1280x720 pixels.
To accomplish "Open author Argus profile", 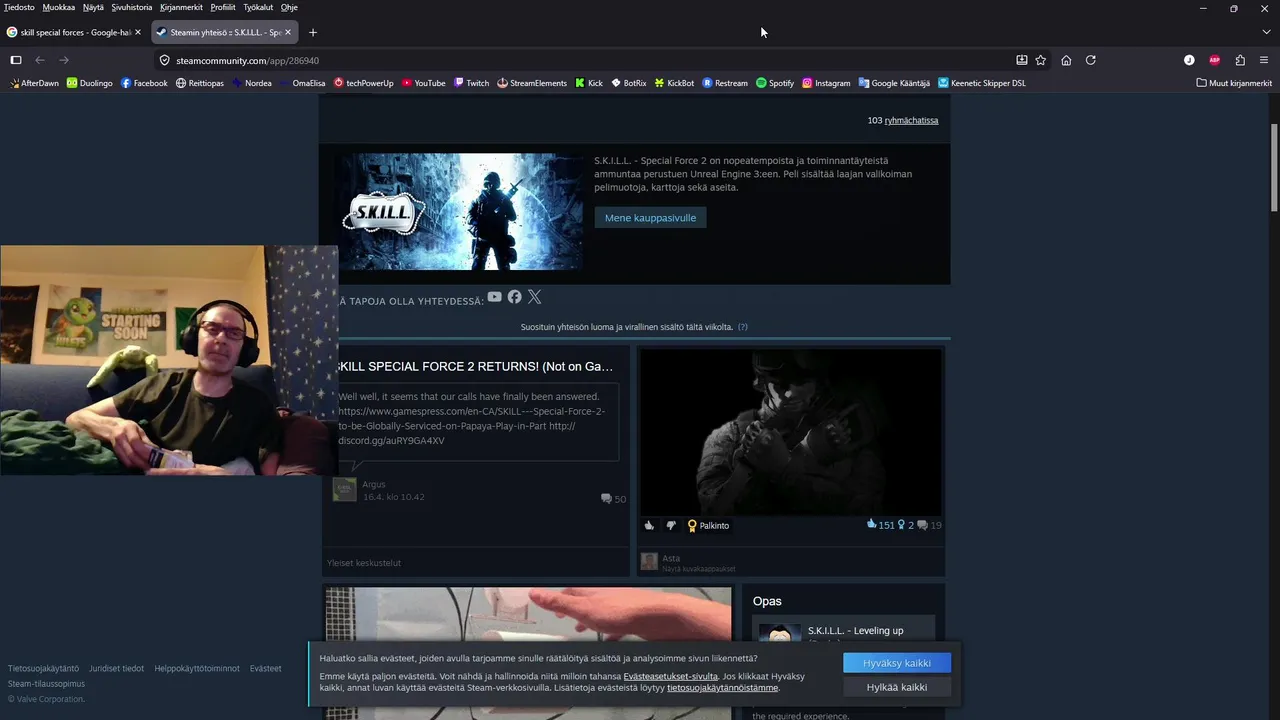I will [374, 484].
